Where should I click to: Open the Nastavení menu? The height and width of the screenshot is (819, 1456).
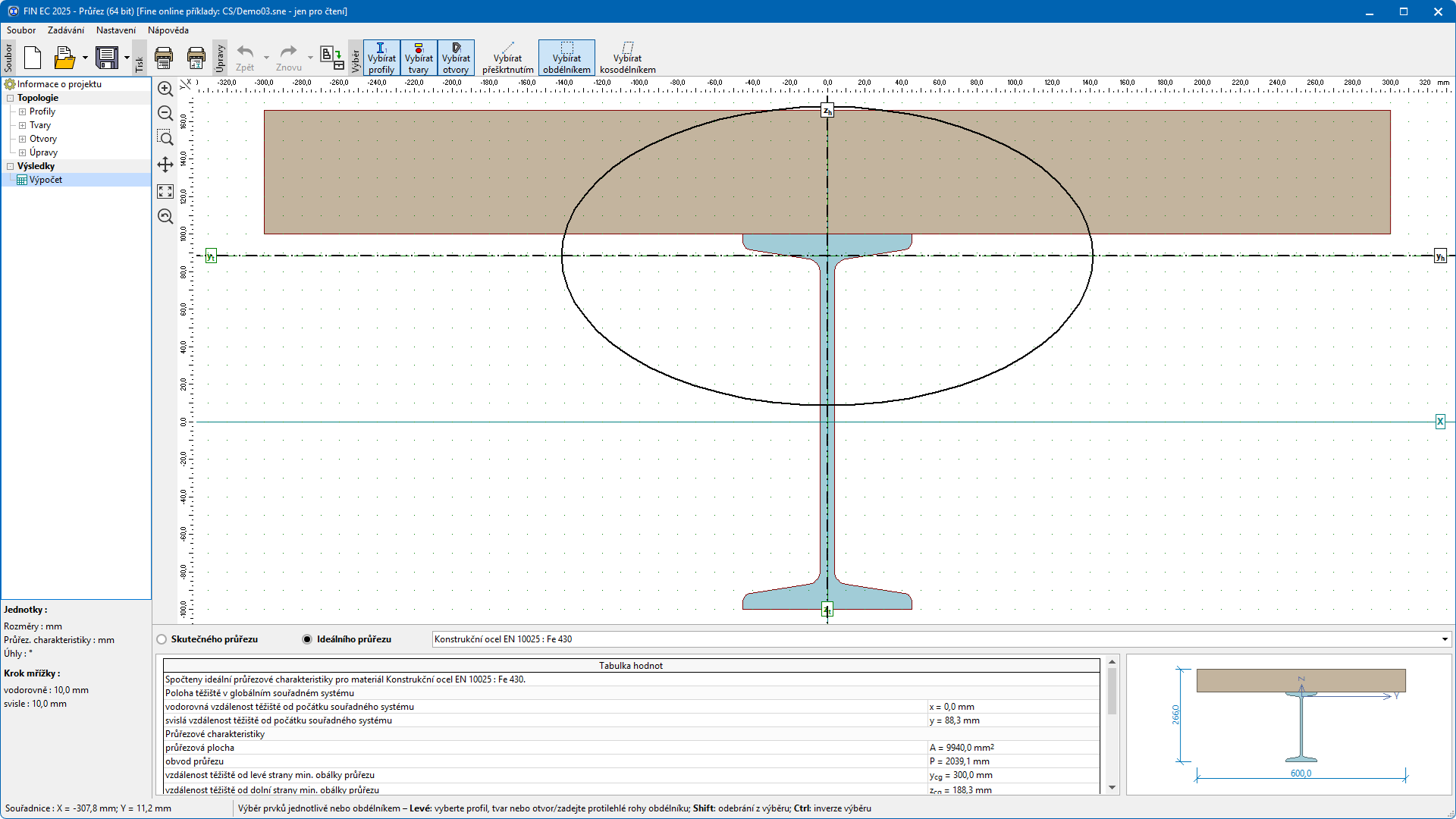point(115,30)
